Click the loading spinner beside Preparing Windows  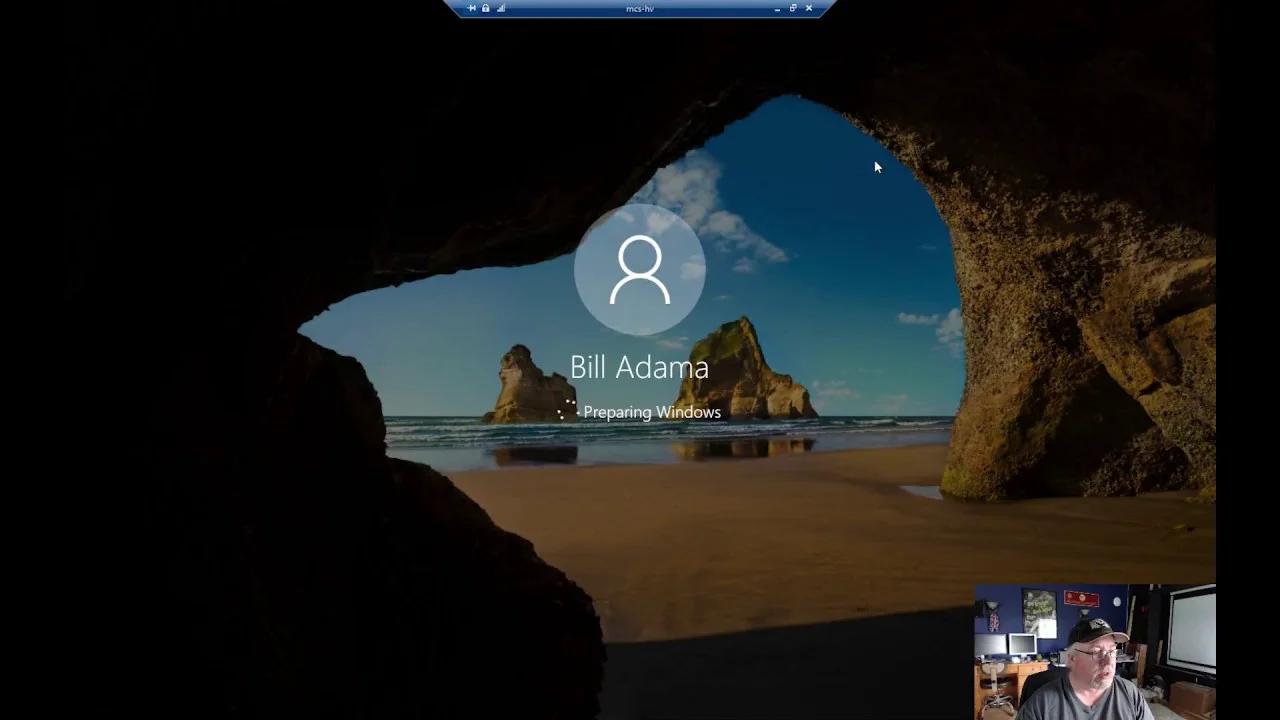point(567,410)
